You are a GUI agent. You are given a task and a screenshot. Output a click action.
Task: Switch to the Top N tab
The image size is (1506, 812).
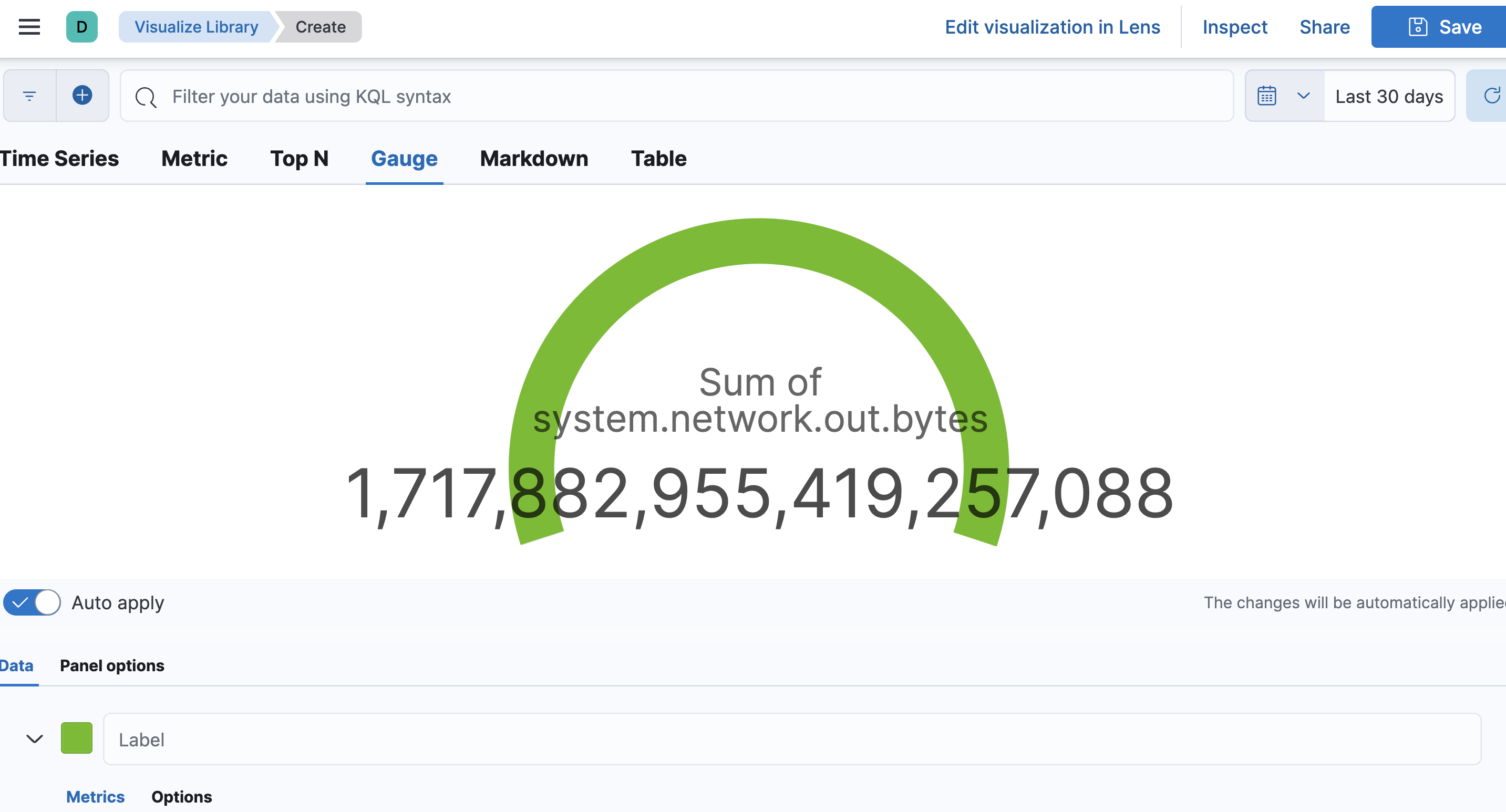tap(299, 159)
